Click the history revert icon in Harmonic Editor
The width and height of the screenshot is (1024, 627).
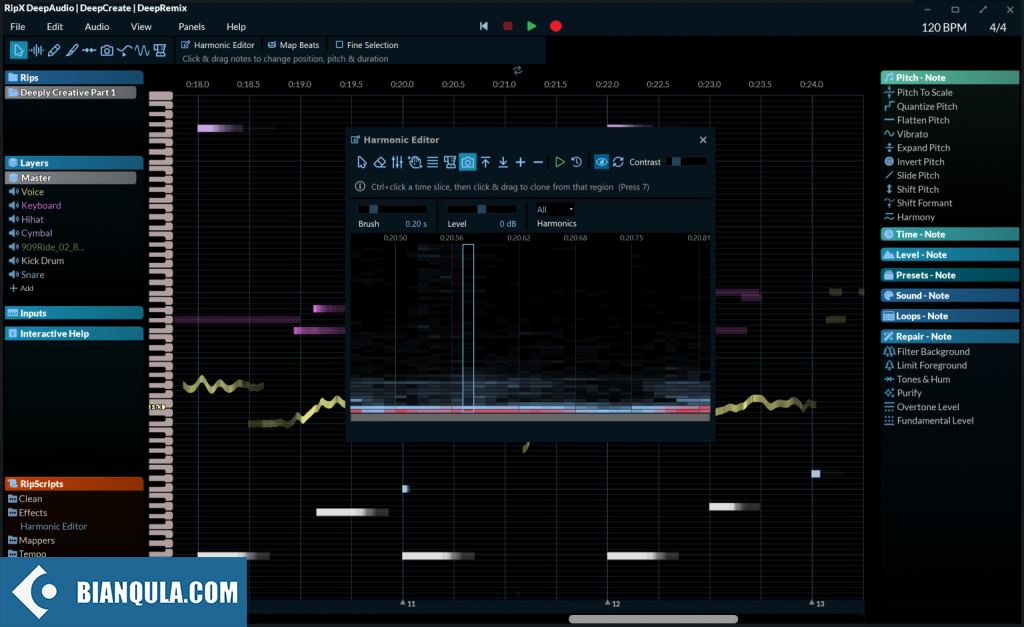click(x=577, y=162)
